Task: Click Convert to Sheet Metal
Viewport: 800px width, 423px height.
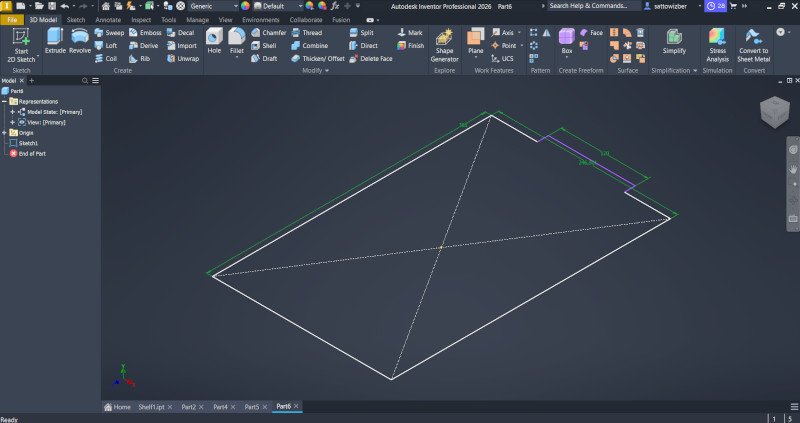Action: tap(754, 45)
